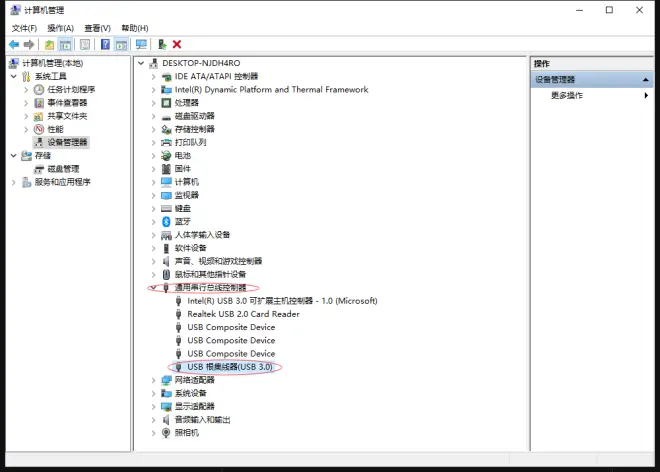Viewport: 660px width, 472px height.
Task: Click the Properties sheet toolbar icon
Action: (x=85, y=45)
